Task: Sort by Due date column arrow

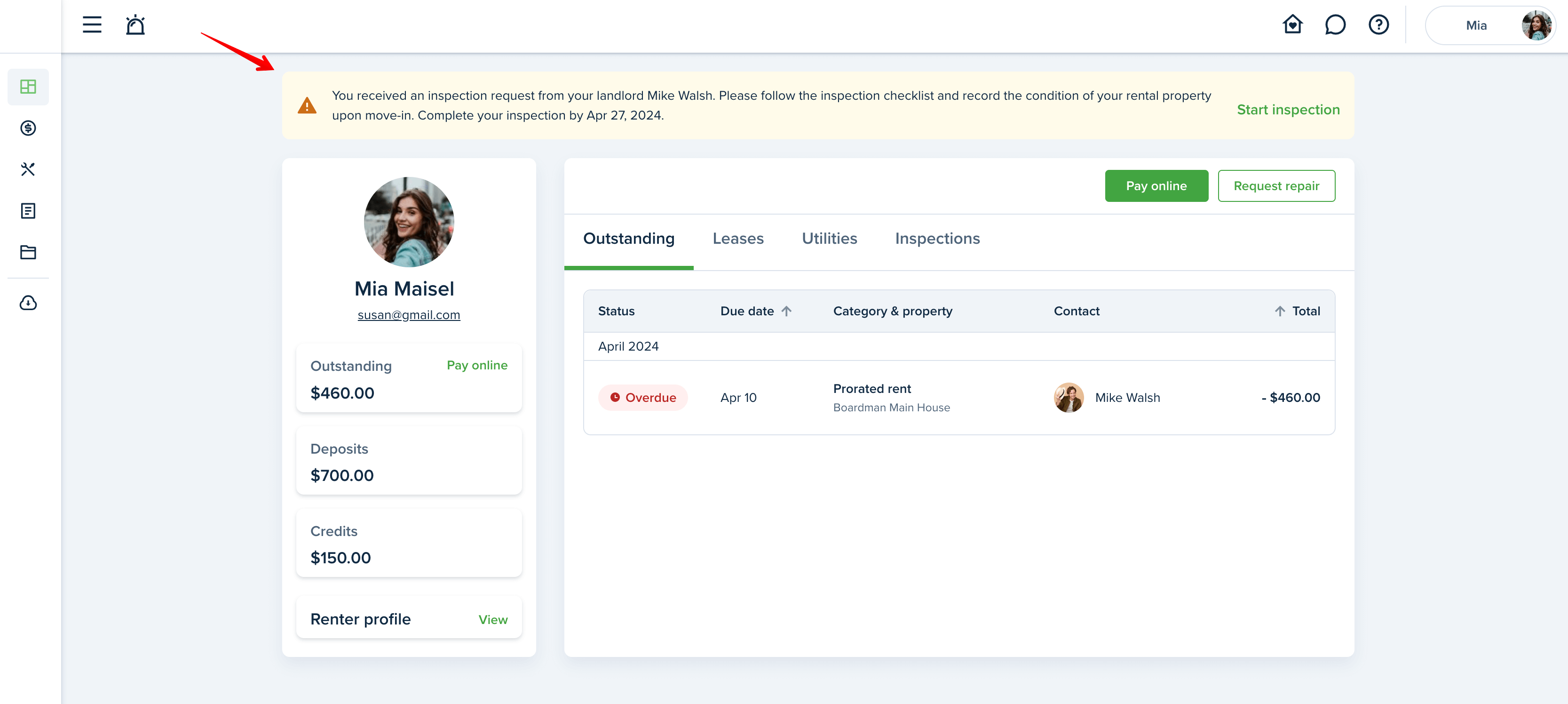Action: pyautogui.click(x=786, y=311)
